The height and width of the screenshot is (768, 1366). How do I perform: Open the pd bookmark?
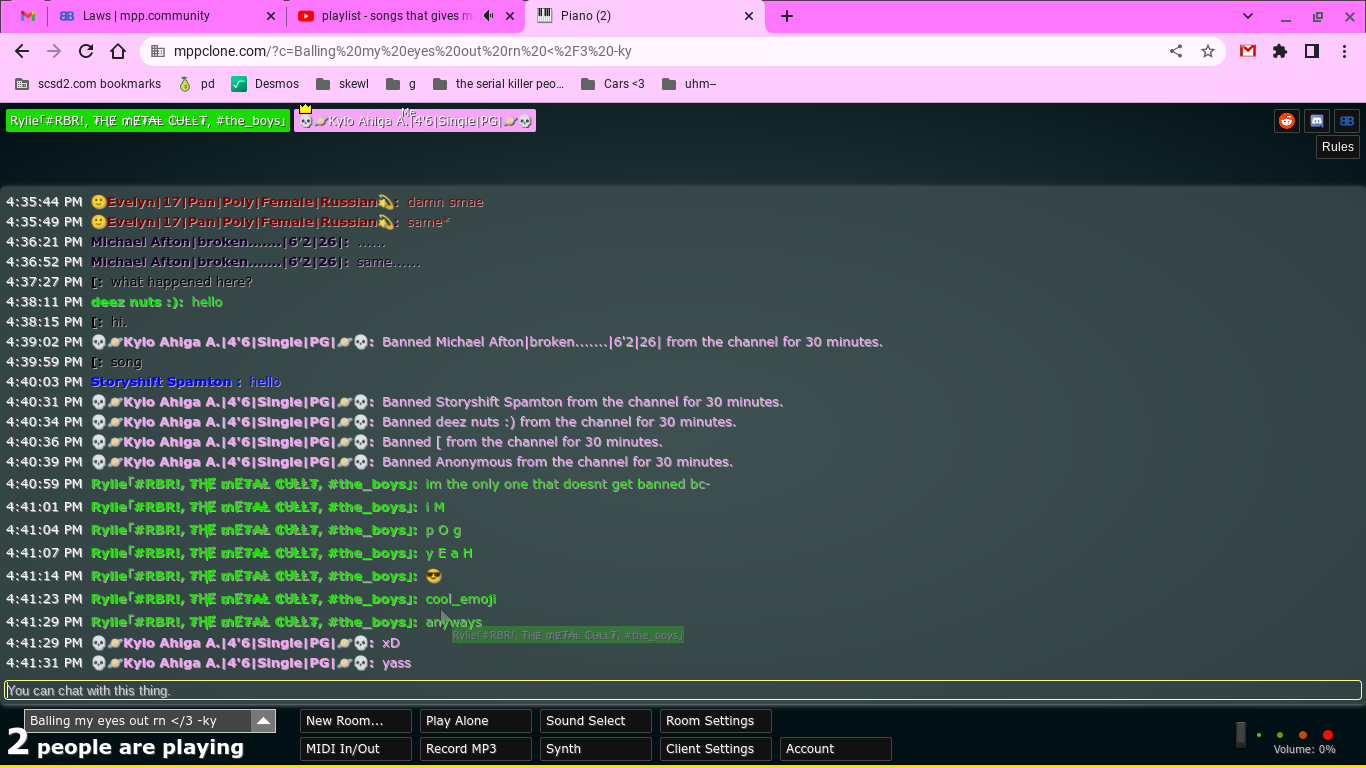tap(196, 84)
